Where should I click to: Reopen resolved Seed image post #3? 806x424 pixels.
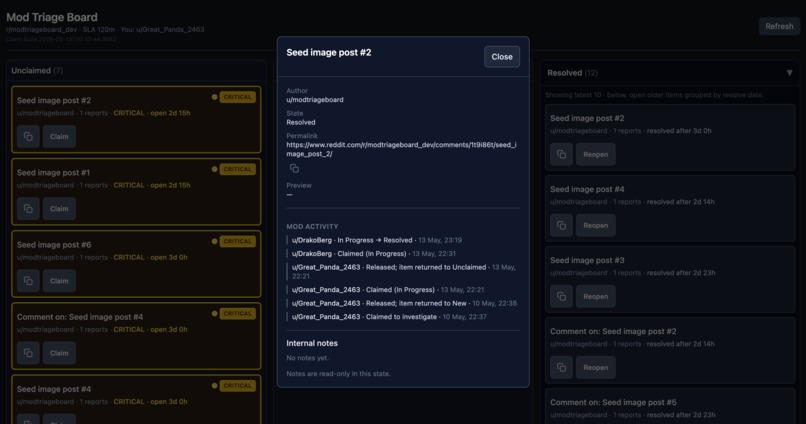point(596,297)
